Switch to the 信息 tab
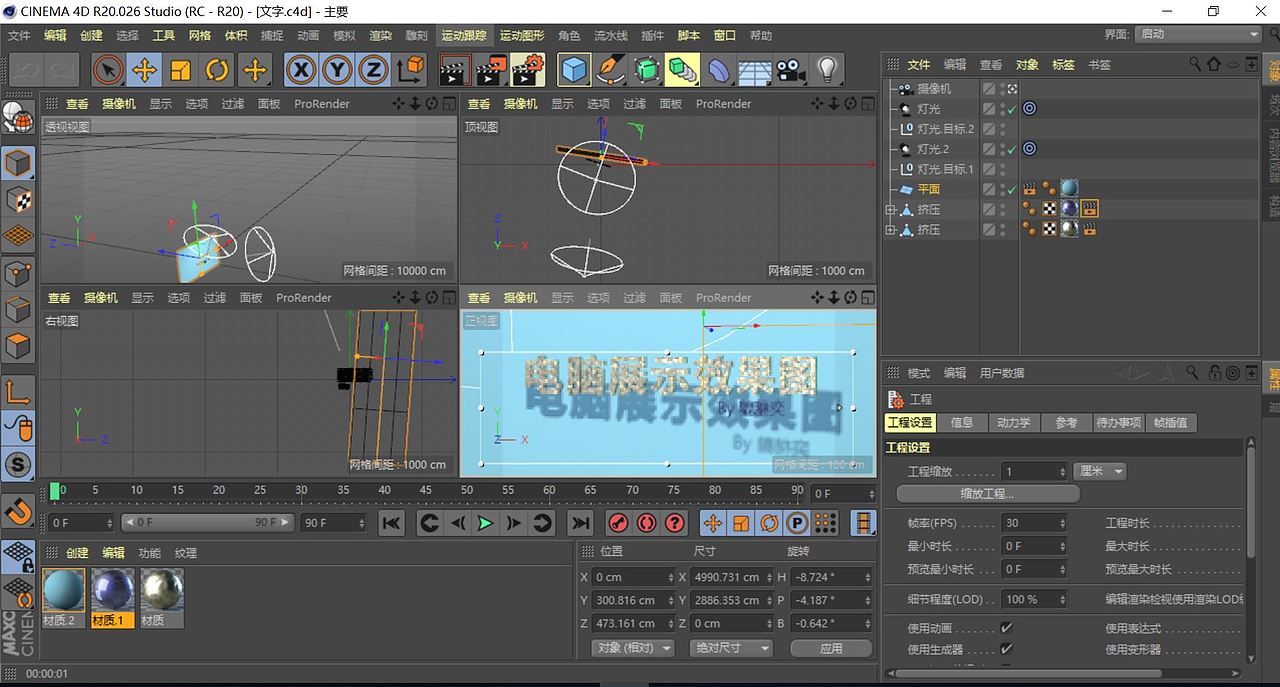Screen dimensions: 1280x687 click(962, 423)
